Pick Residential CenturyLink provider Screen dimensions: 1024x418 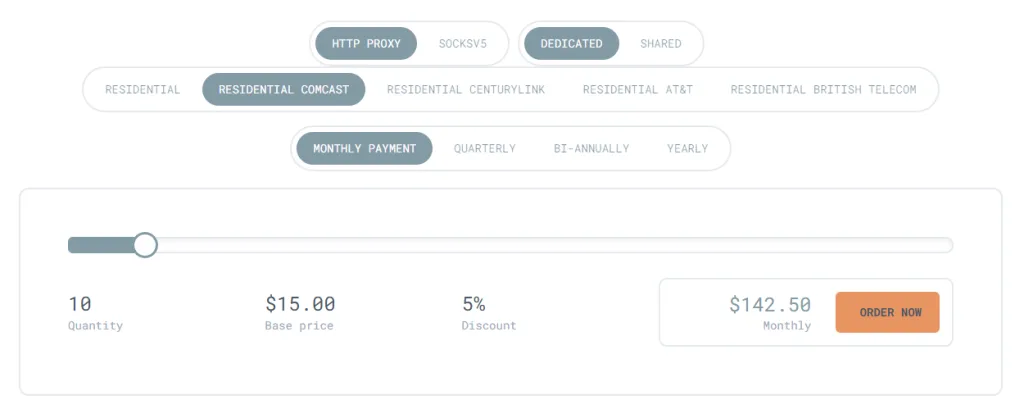[x=466, y=90]
